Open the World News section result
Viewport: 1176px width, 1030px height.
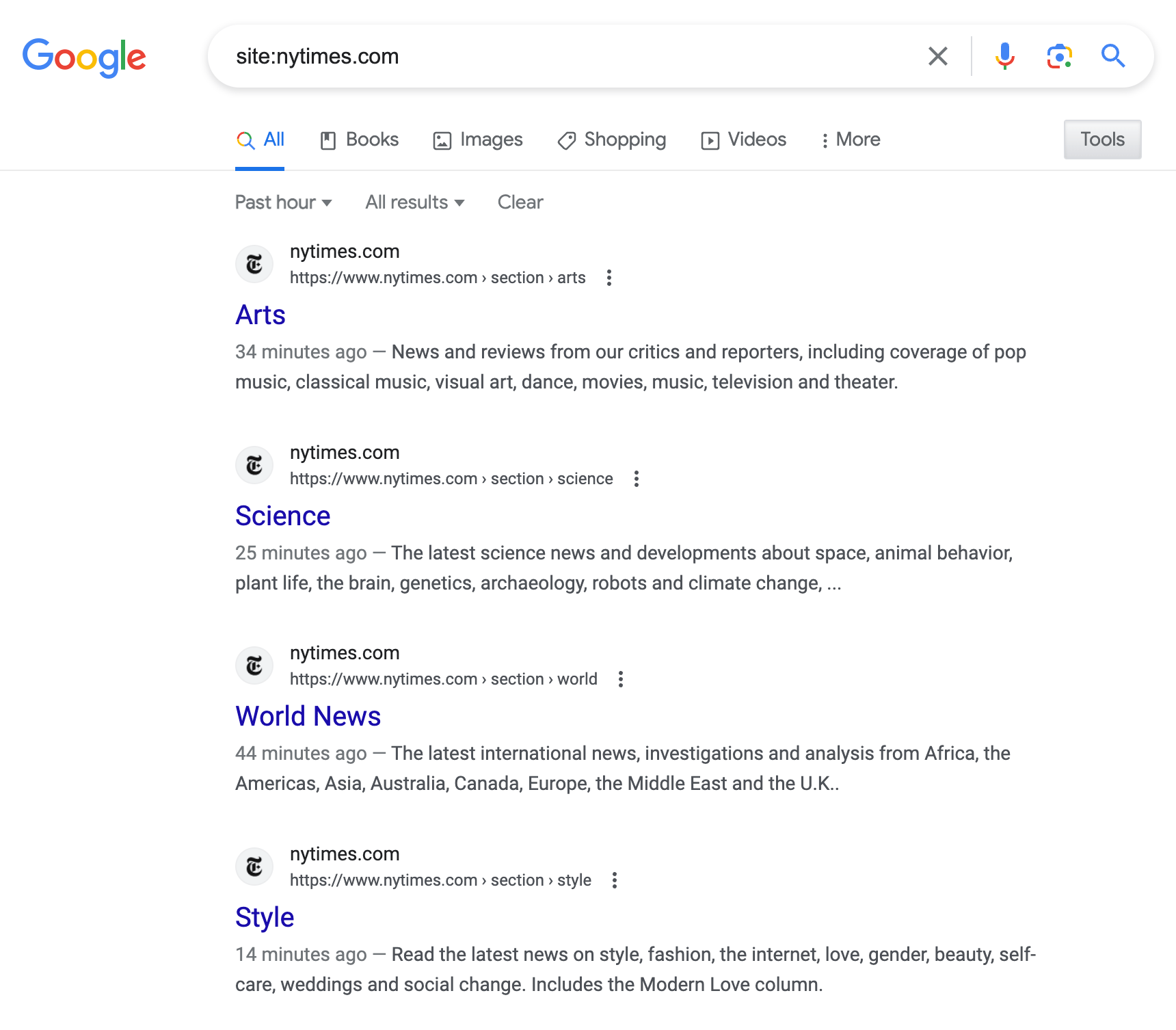pos(308,716)
